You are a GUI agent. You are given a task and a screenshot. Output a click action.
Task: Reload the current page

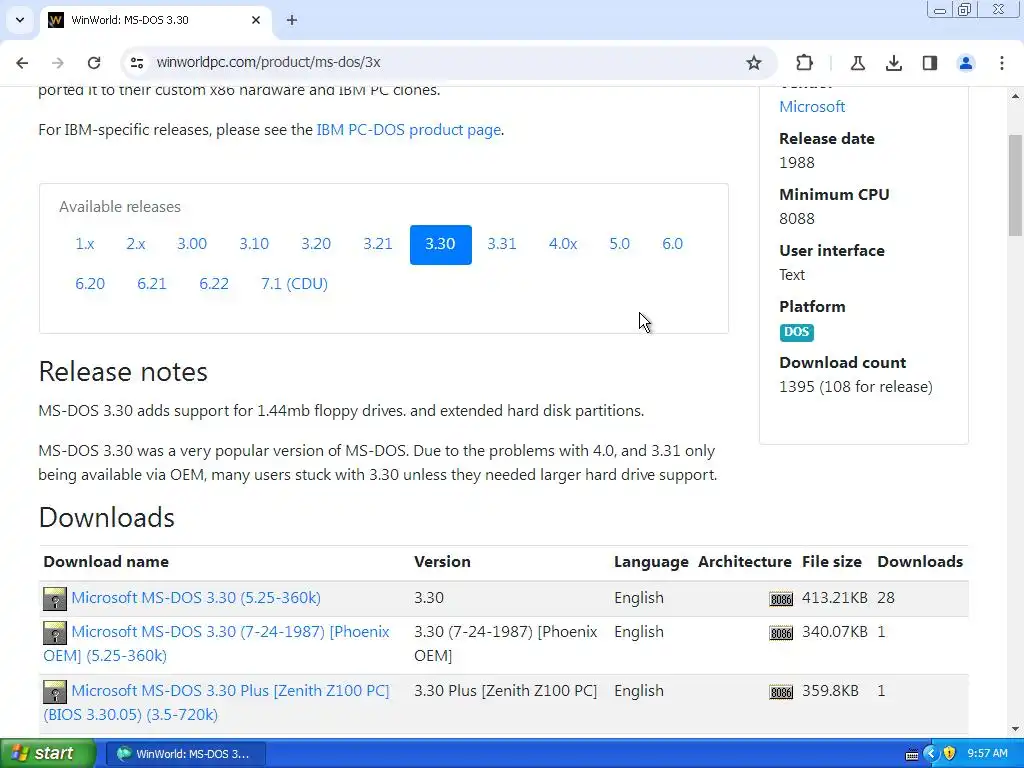(94, 63)
